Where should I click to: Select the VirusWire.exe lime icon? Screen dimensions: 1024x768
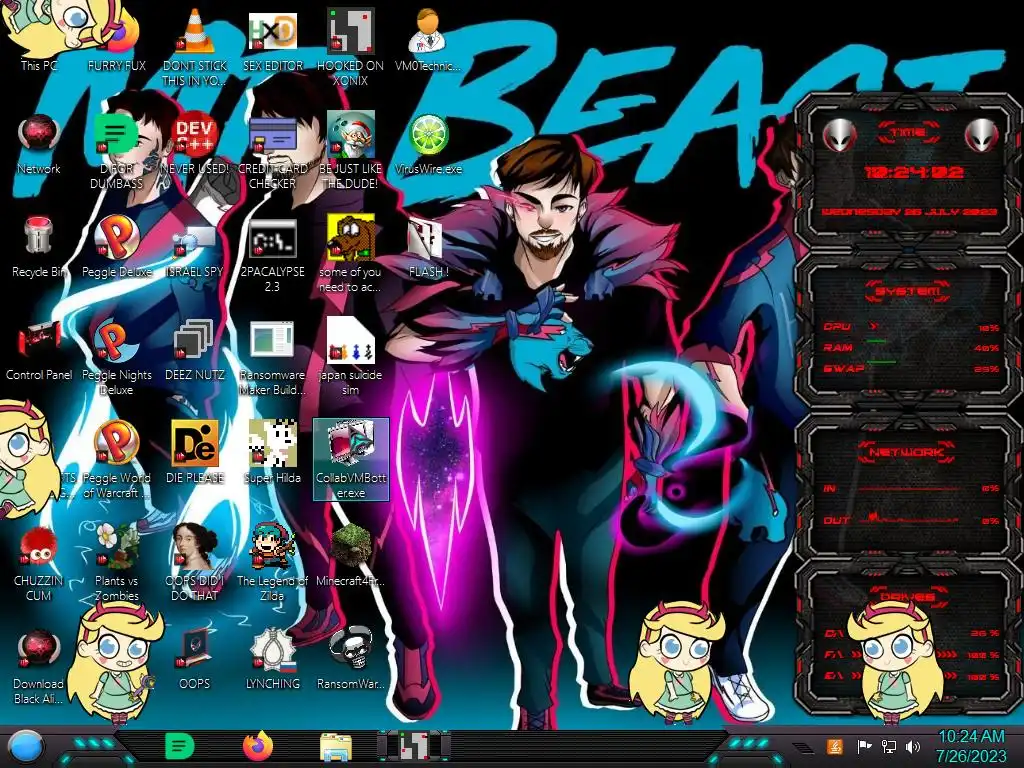(428, 144)
